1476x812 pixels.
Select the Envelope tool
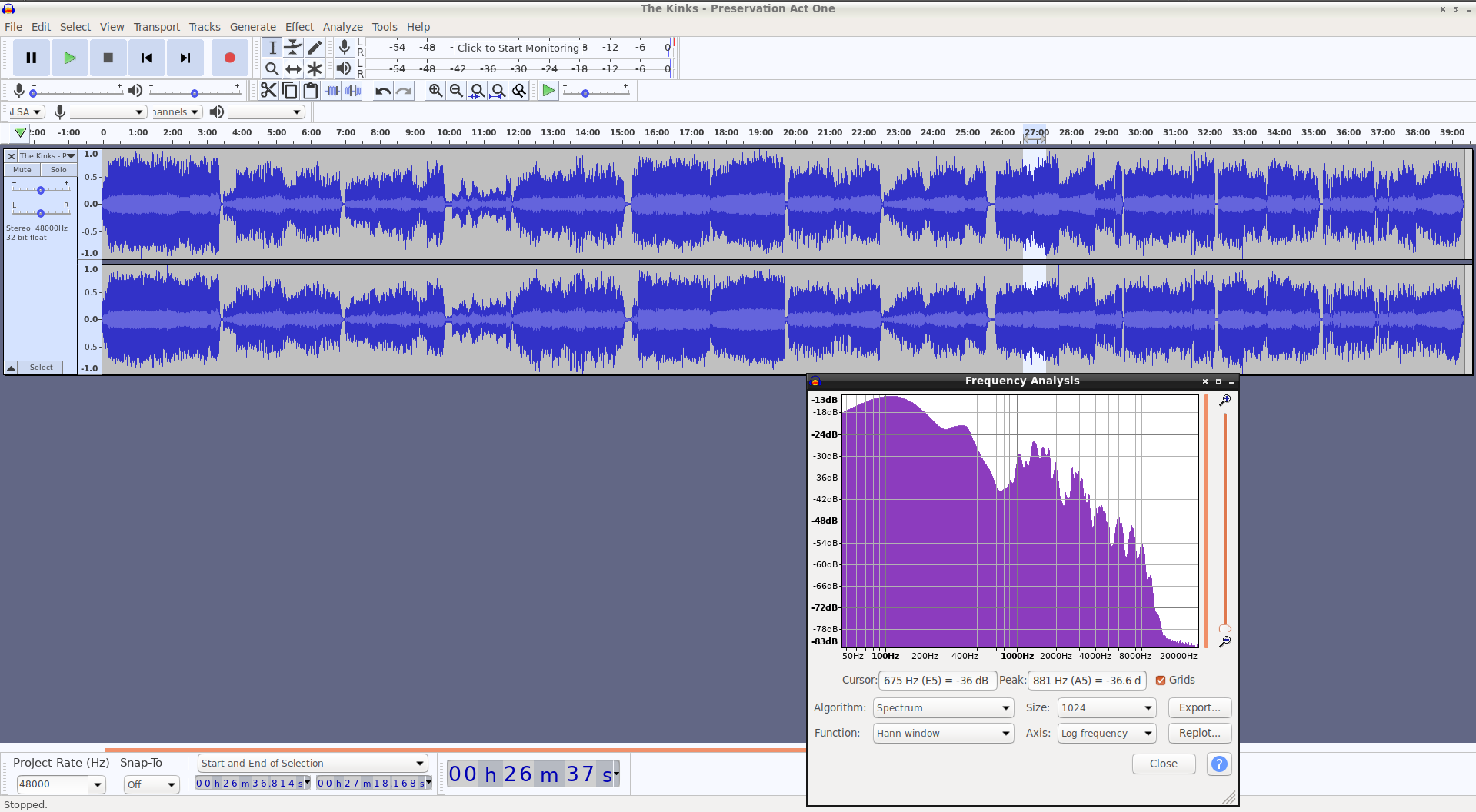[x=293, y=48]
